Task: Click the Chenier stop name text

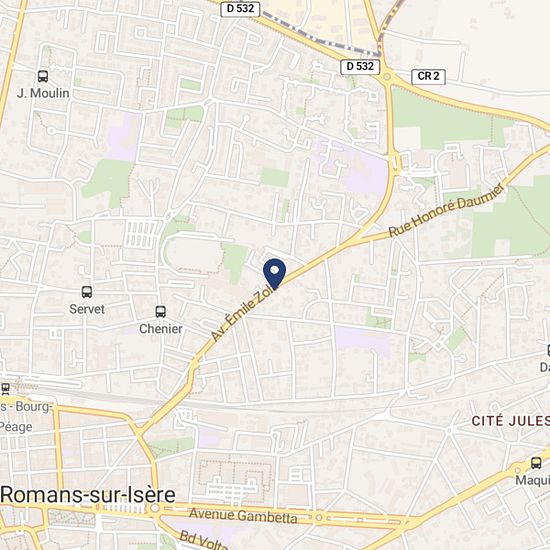Action: tap(161, 329)
